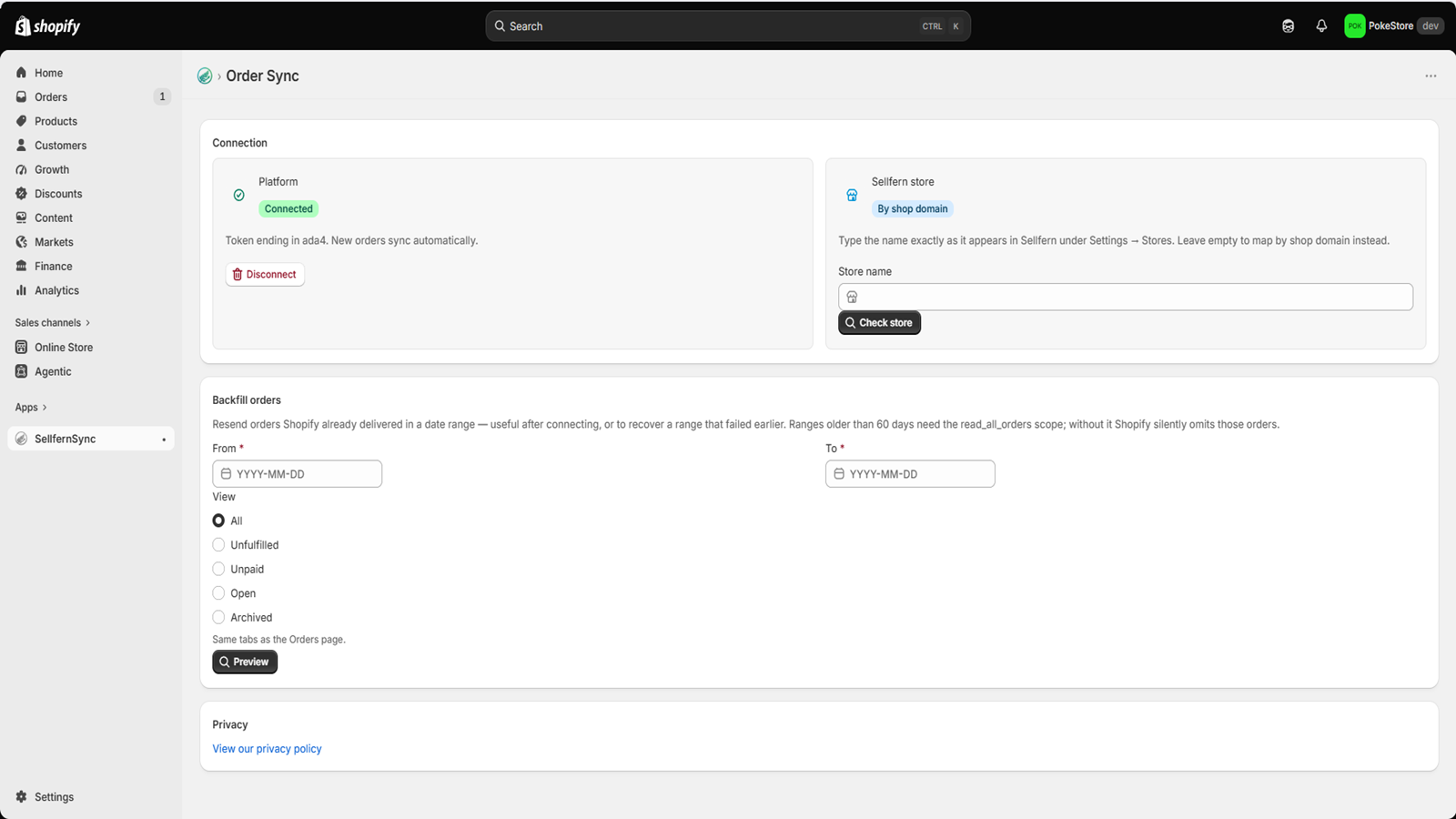Expand the Apps section
1456x819 pixels.
(x=31, y=408)
